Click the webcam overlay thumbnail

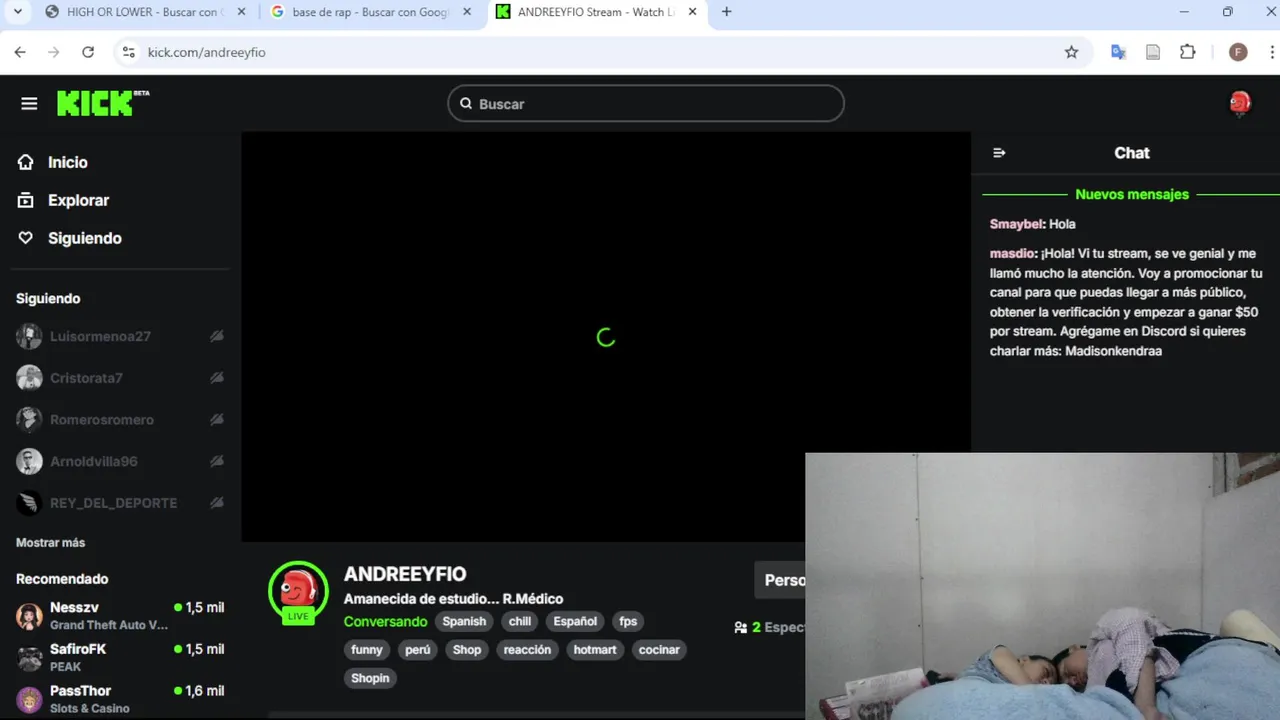[x=1042, y=586]
